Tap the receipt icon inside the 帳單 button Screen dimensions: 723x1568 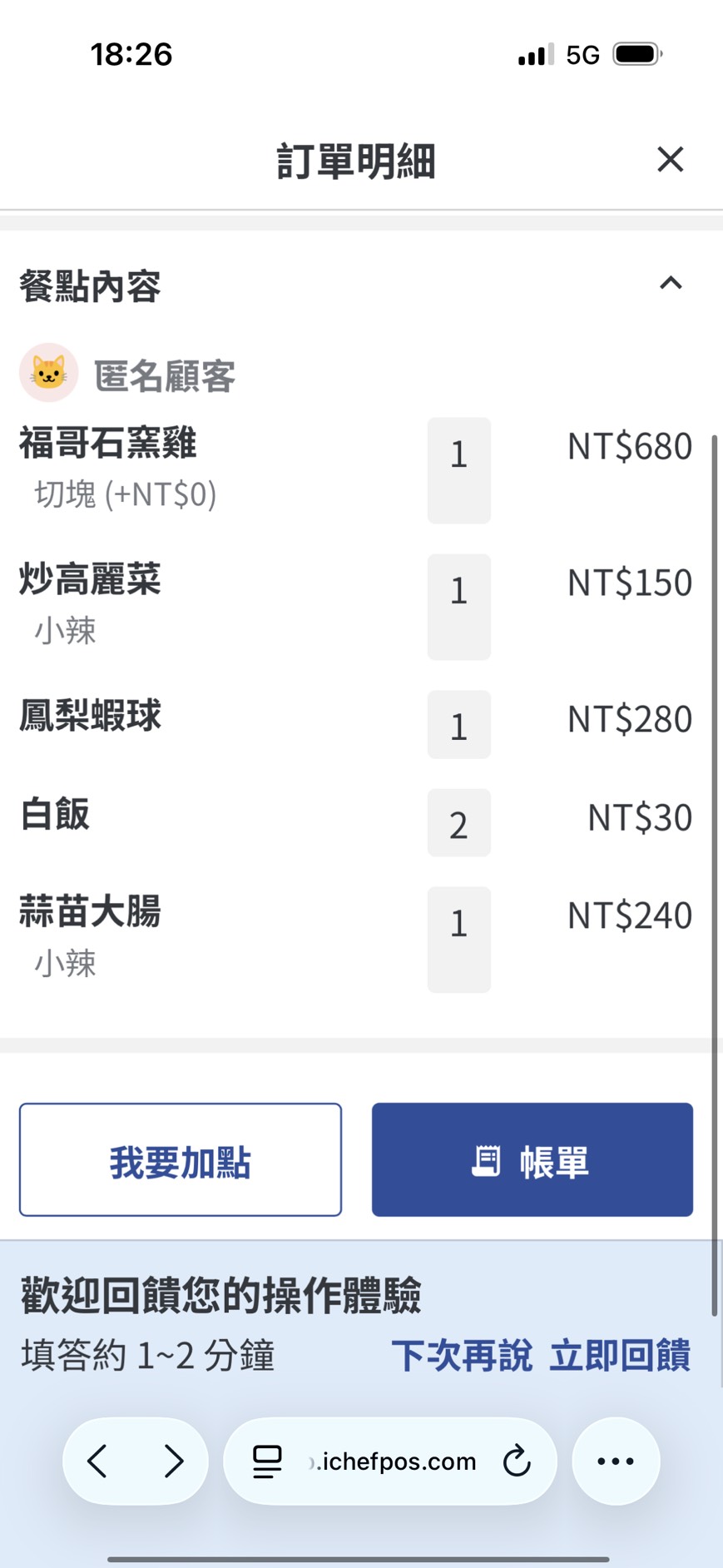point(486,1159)
